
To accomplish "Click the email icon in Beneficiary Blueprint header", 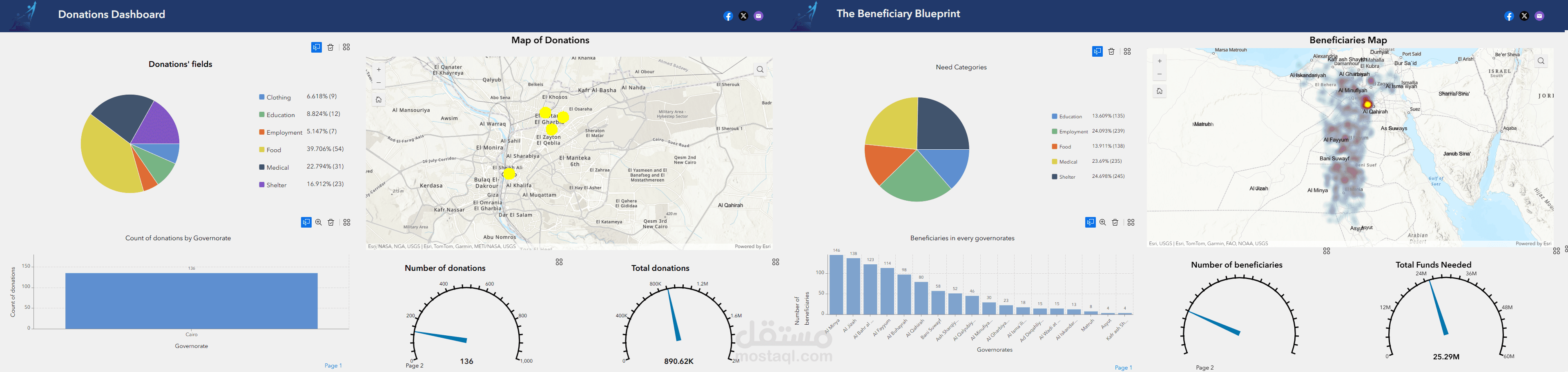I will pos(1539,16).
